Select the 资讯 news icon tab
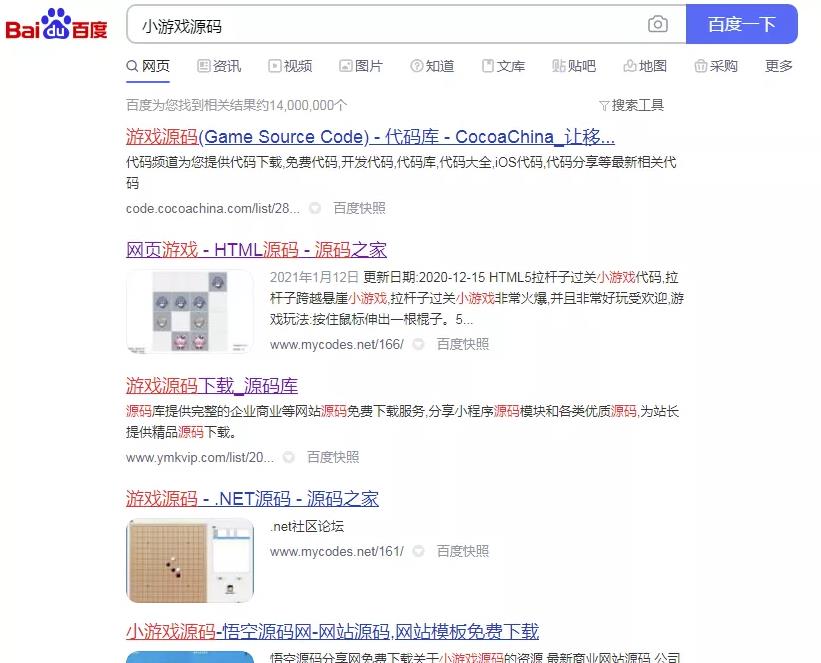The height and width of the screenshot is (663, 821). tap(218, 65)
